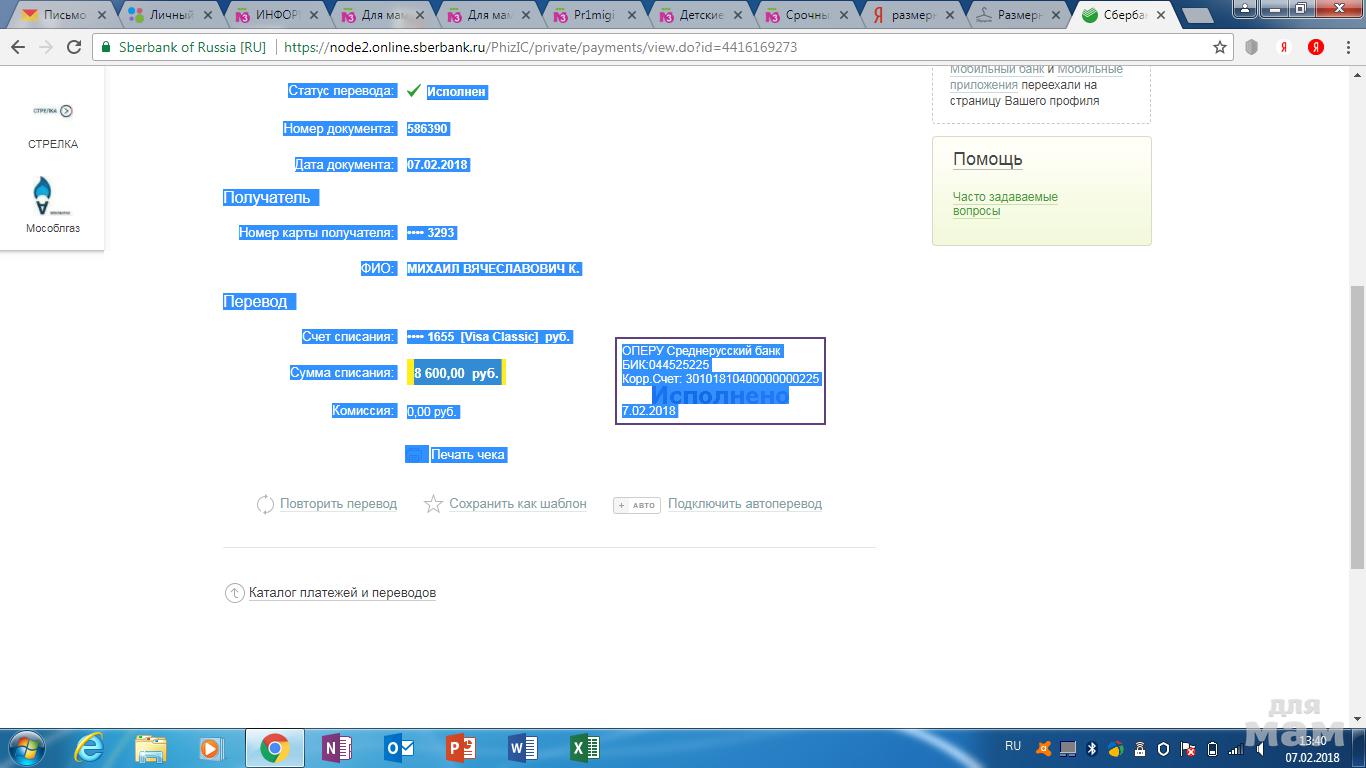Open Outlook from the taskbar
Image resolution: width=1366 pixels, height=768 pixels.
[399, 748]
